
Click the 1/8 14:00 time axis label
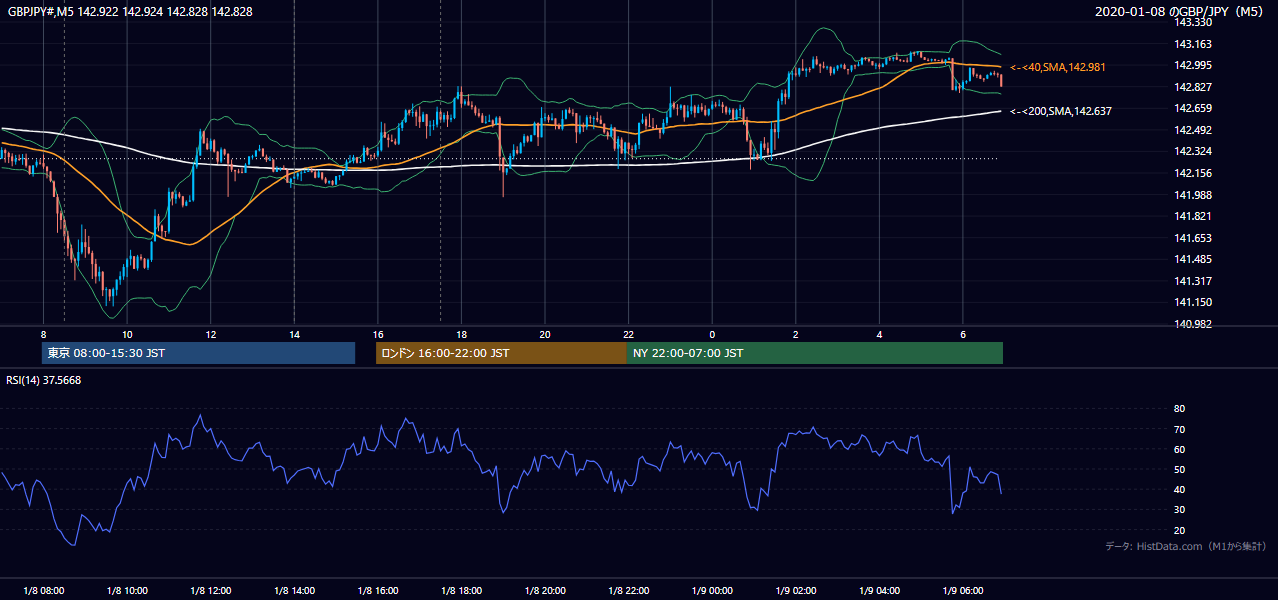click(x=294, y=591)
